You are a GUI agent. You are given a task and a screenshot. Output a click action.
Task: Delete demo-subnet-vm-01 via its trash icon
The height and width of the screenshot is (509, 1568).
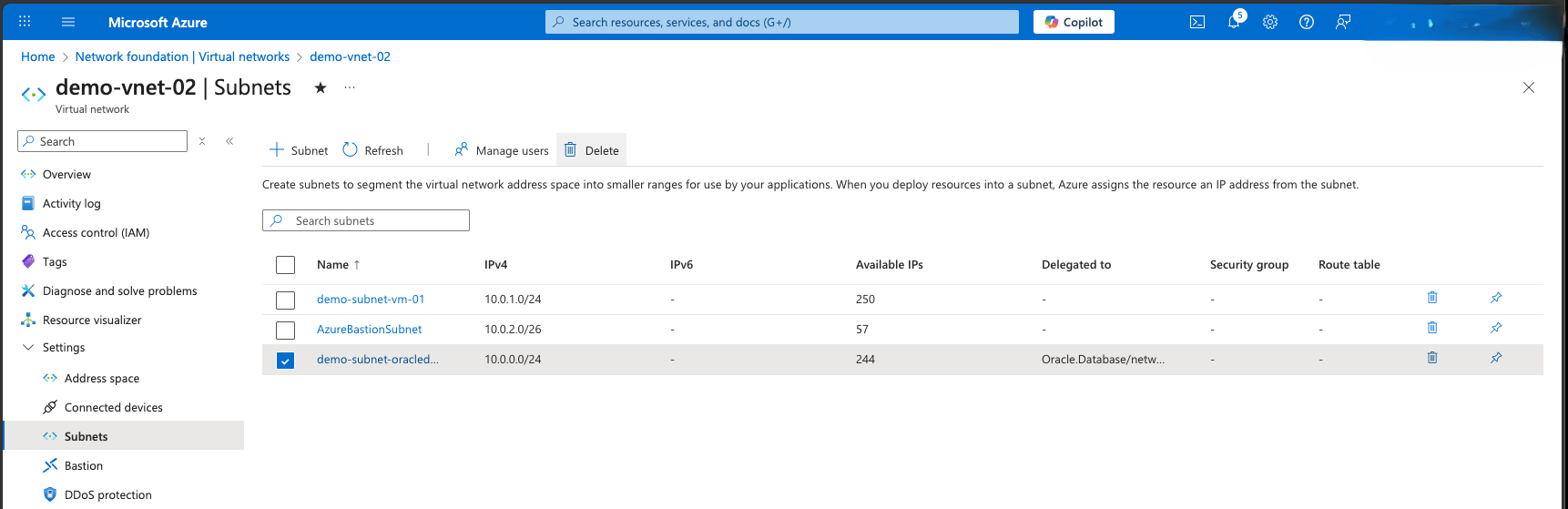click(1432, 298)
